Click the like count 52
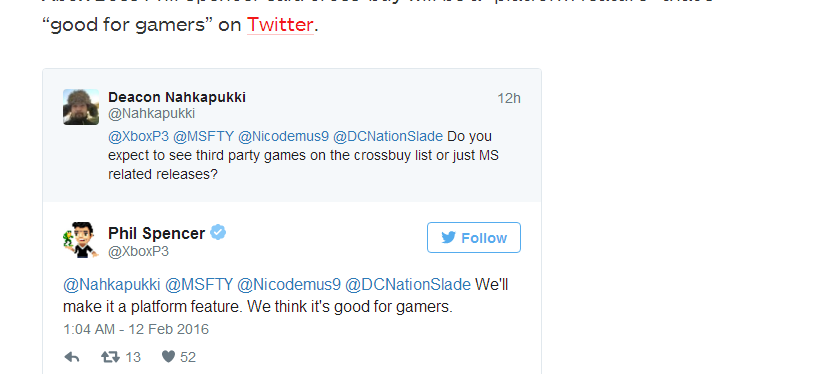This screenshot has height=374, width=825. (188, 357)
